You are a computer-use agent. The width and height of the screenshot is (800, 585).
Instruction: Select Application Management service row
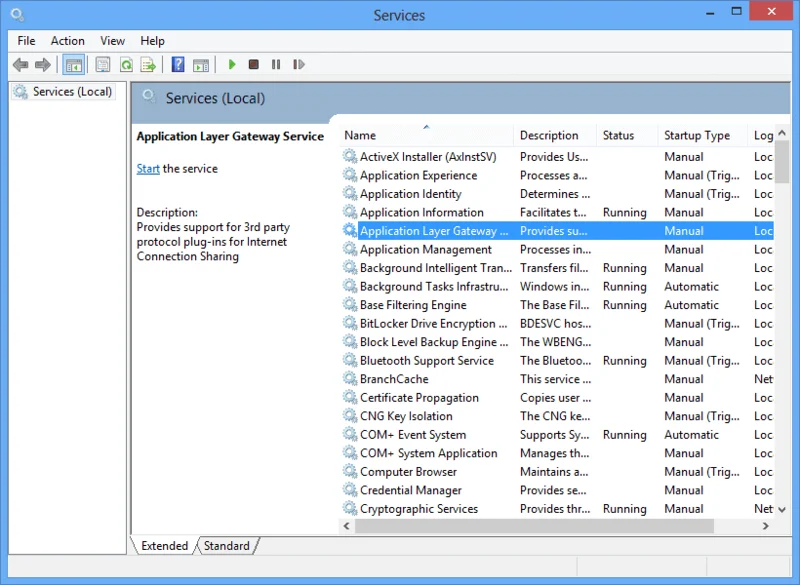point(557,249)
